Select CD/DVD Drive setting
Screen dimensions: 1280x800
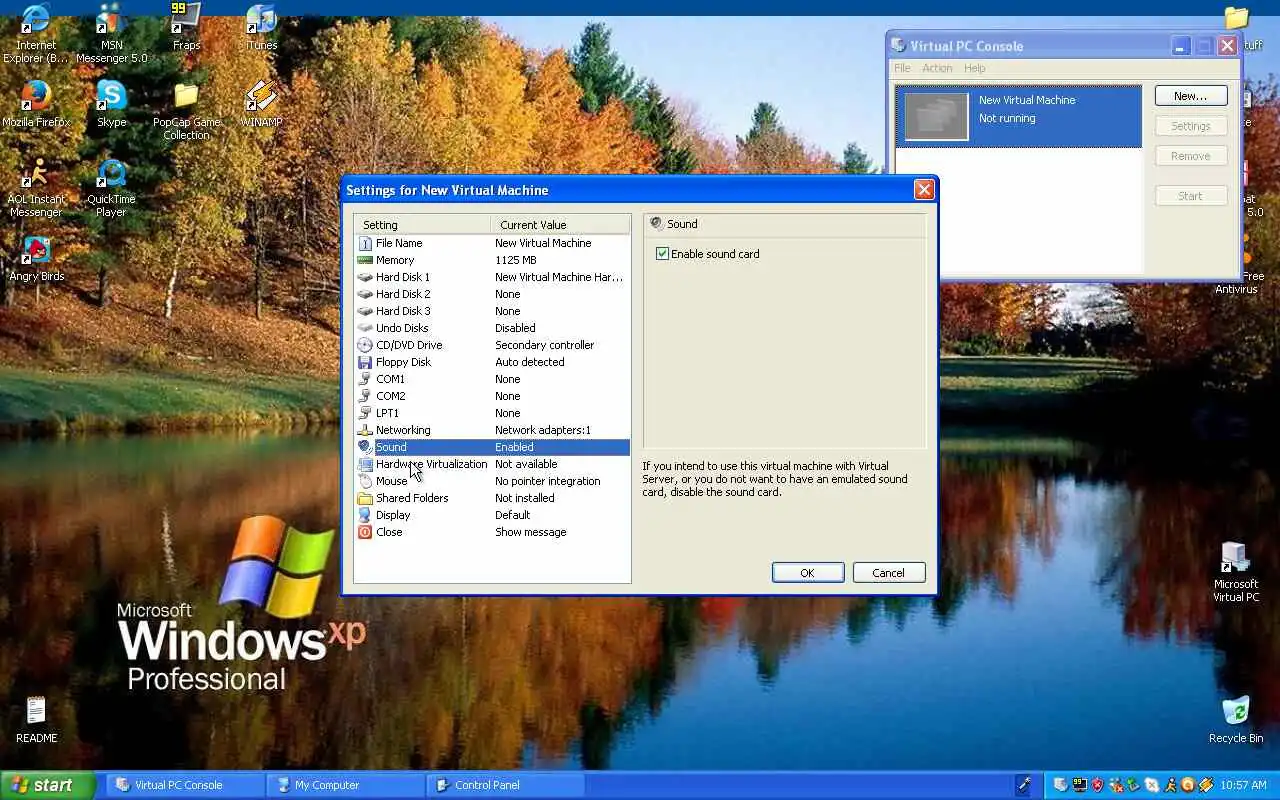pyautogui.click(x=492, y=345)
